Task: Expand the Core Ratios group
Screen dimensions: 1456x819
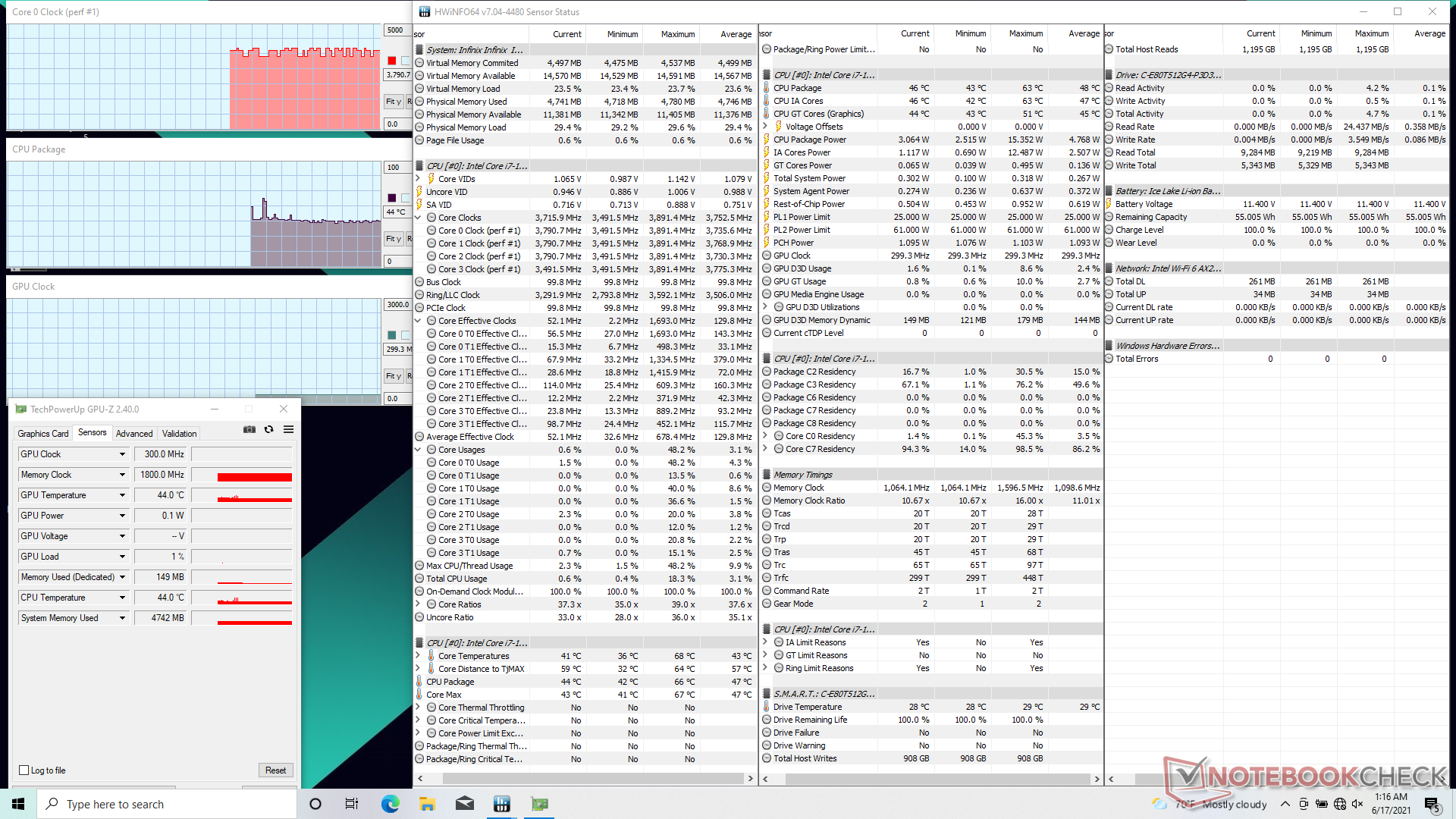Action: click(x=418, y=604)
